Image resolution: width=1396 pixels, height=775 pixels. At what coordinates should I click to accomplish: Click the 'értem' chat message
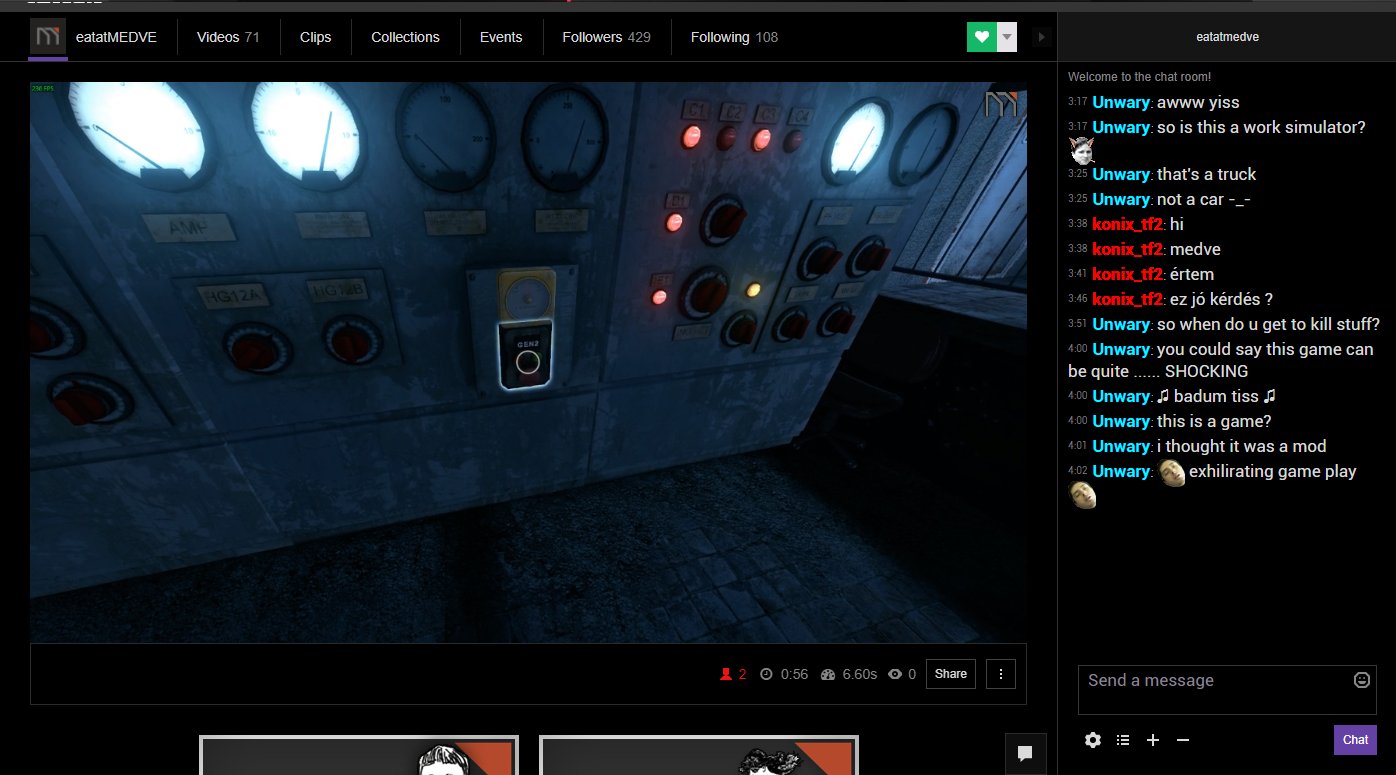click(x=1191, y=274)
